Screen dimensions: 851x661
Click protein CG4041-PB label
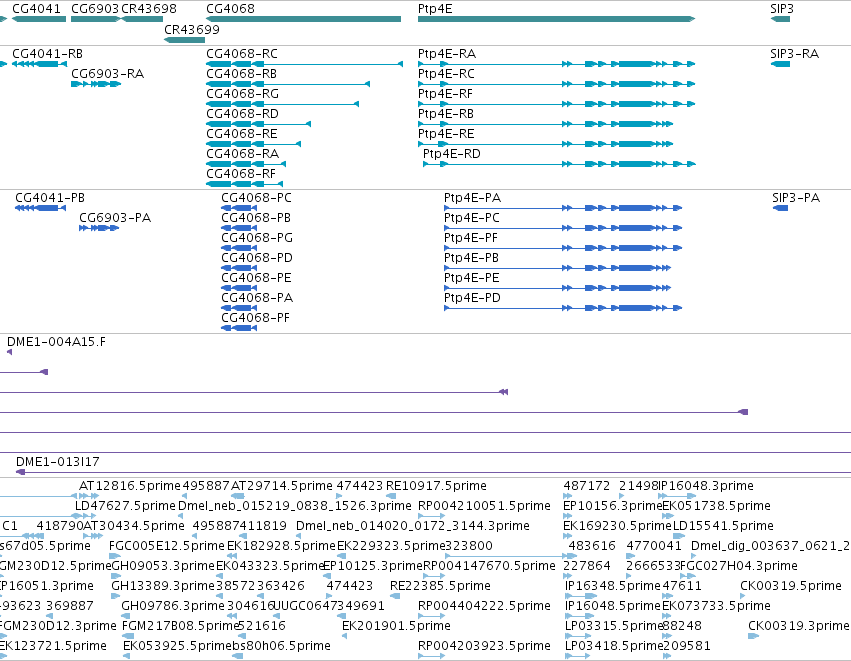coord(50,198)
